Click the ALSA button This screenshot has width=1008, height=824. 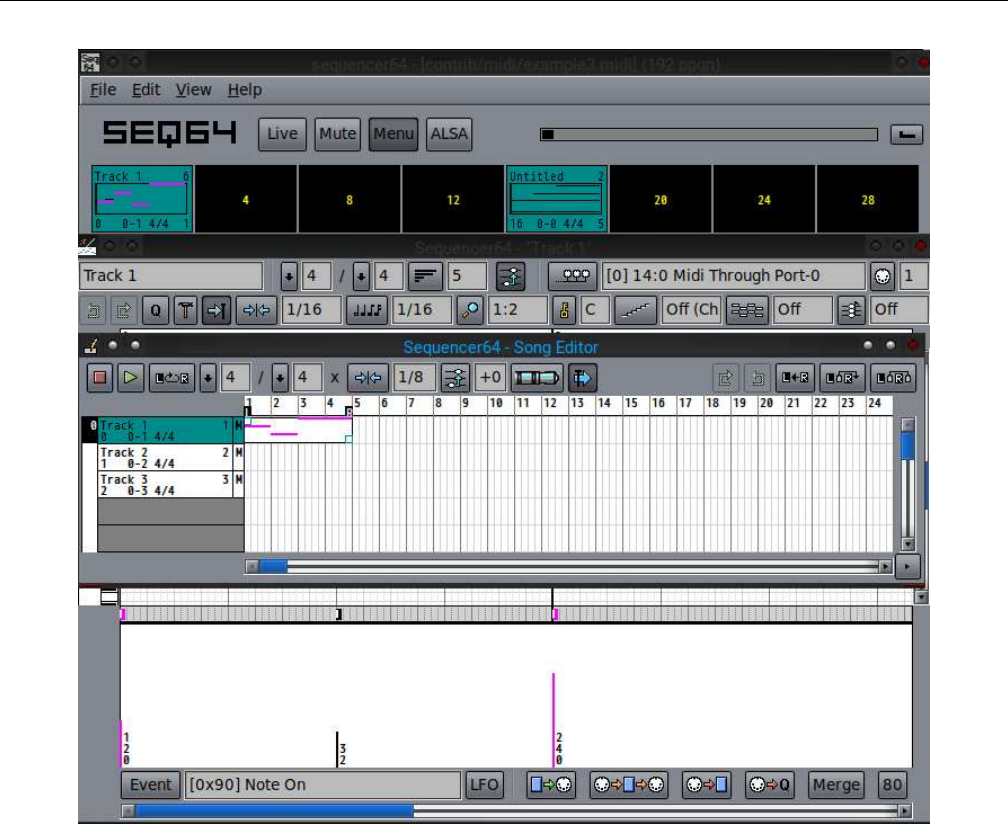coord(449,134)
